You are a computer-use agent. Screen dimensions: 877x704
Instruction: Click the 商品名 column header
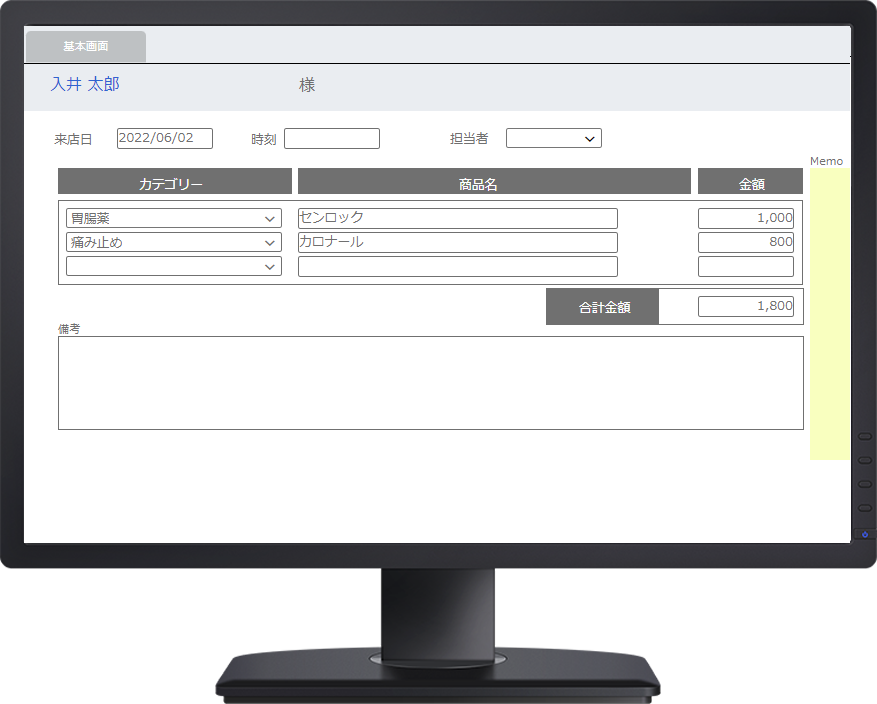click(494, 182)
